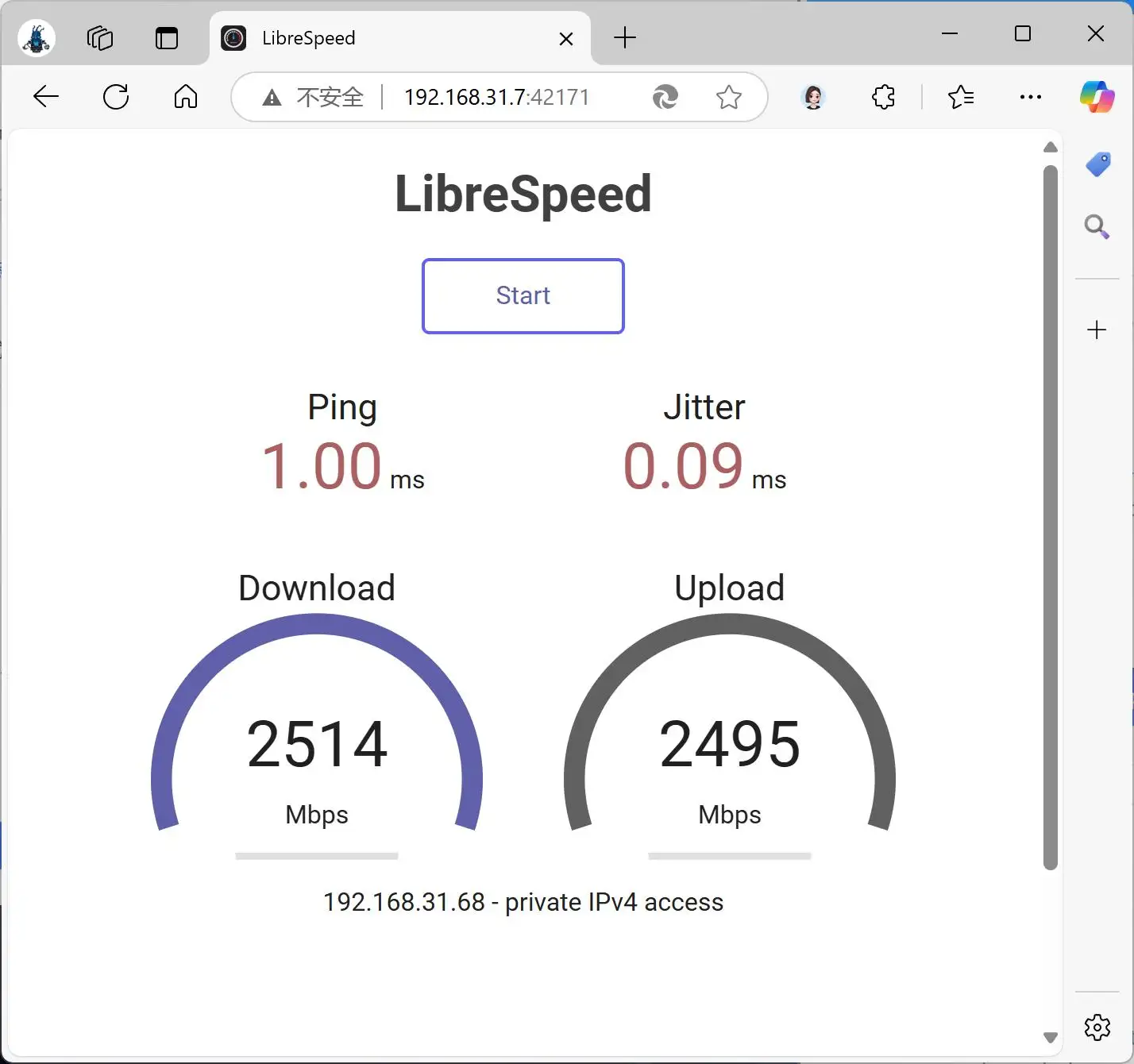This screenshot has height=1064, width=1134.
Task: Go back to the previous page
Action: 46,97
